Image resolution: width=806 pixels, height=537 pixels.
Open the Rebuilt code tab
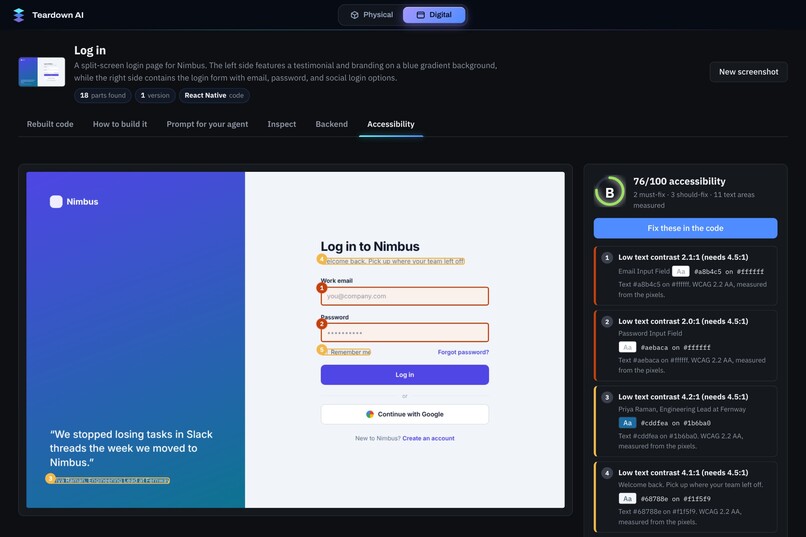click(x=50, y=124)
